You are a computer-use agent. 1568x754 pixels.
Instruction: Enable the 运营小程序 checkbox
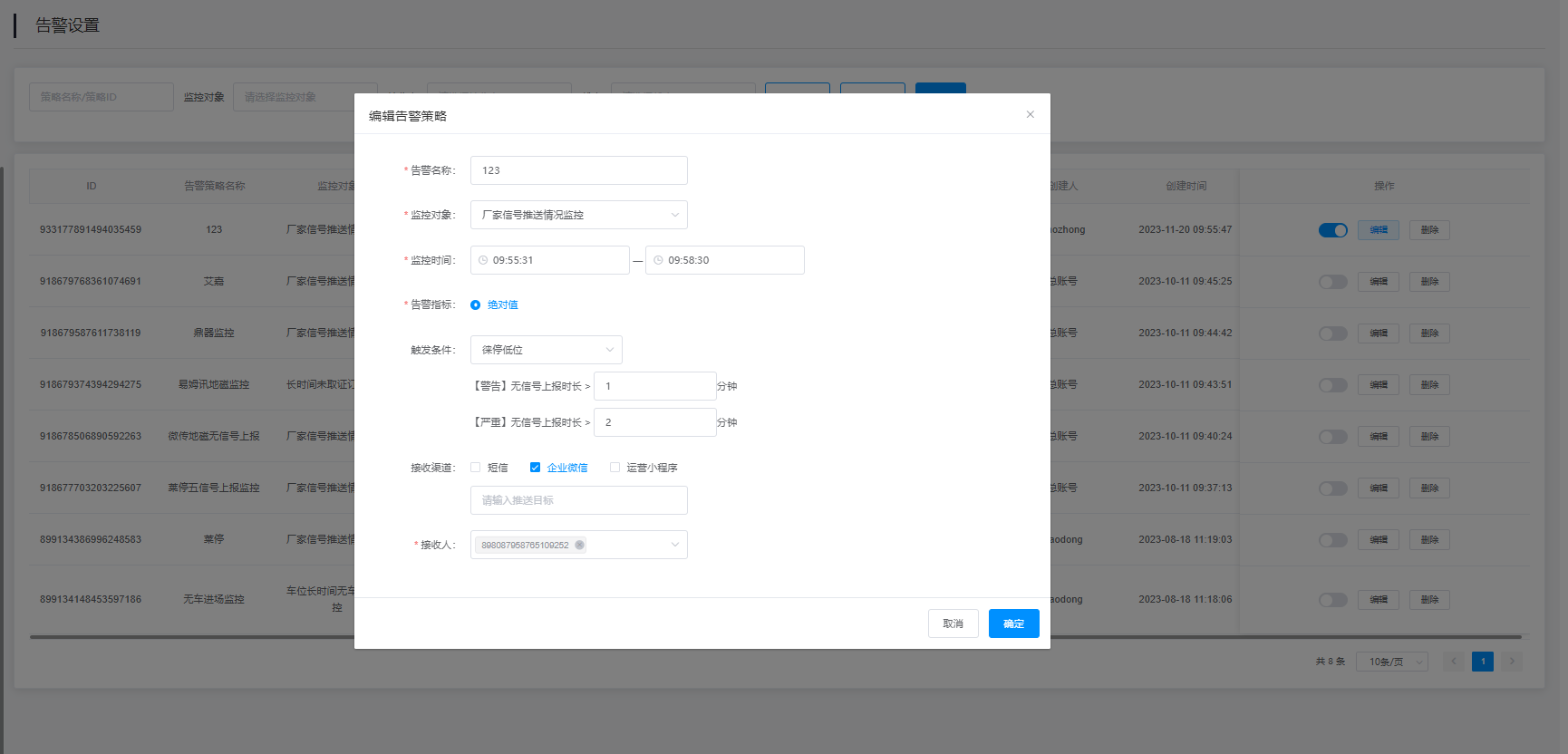[615, 468]
